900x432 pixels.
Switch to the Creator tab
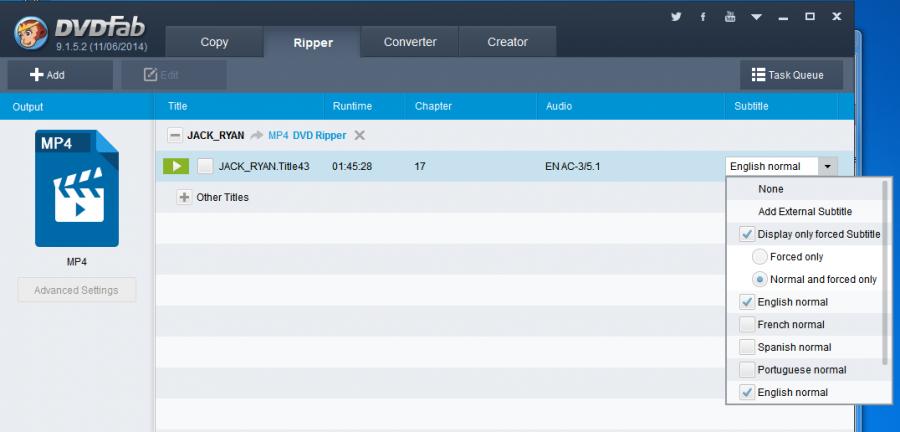507,42
